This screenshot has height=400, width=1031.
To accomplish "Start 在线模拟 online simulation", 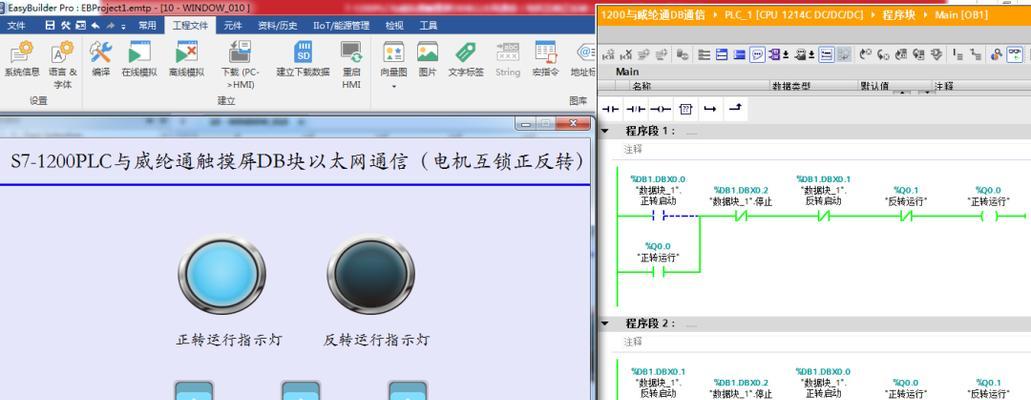I will (139, 59).
